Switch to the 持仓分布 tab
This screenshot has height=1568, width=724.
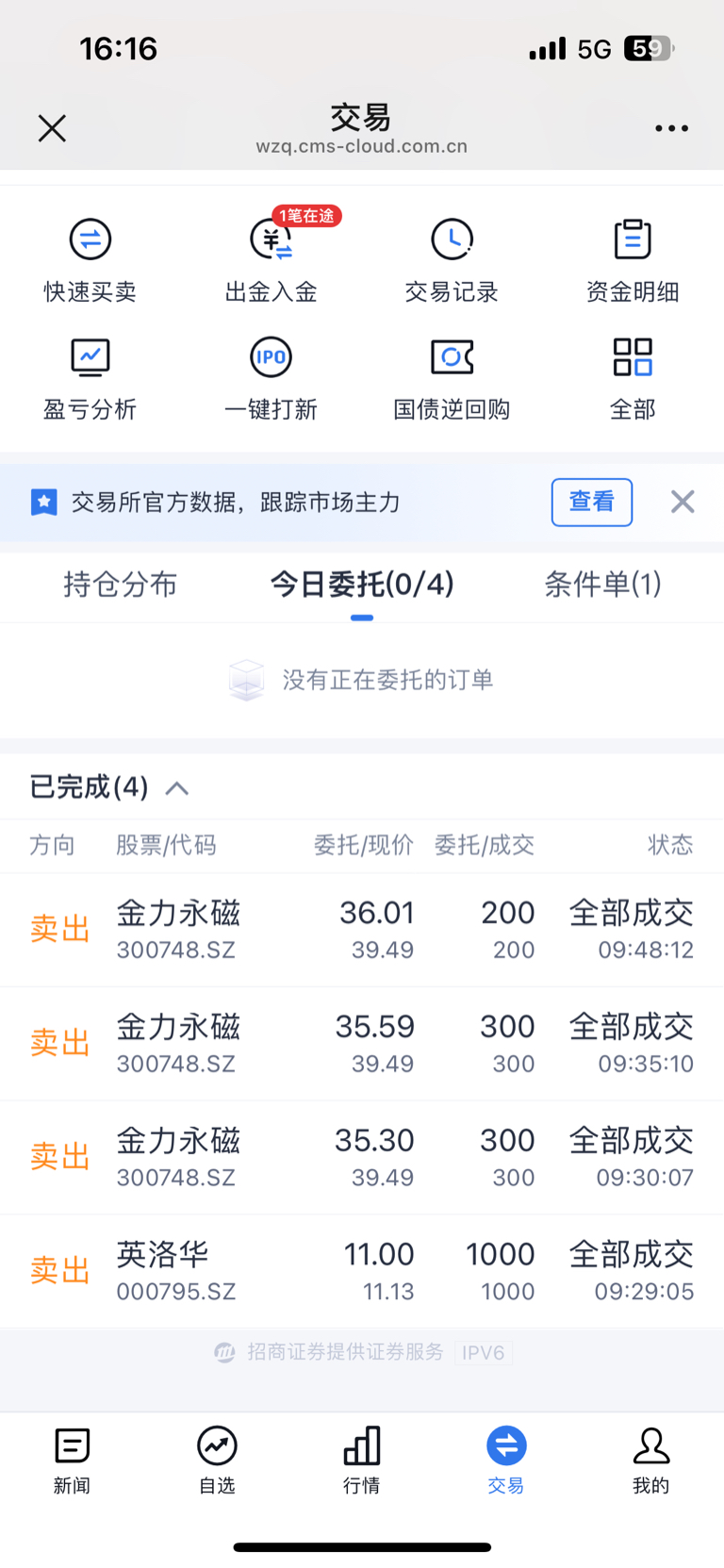coord(120,585)
